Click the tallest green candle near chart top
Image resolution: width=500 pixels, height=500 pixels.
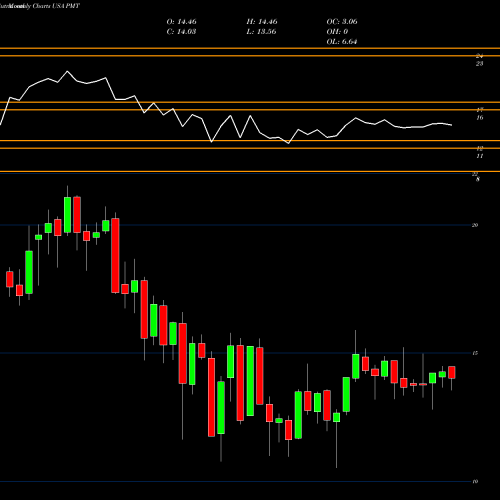(67, 215)
